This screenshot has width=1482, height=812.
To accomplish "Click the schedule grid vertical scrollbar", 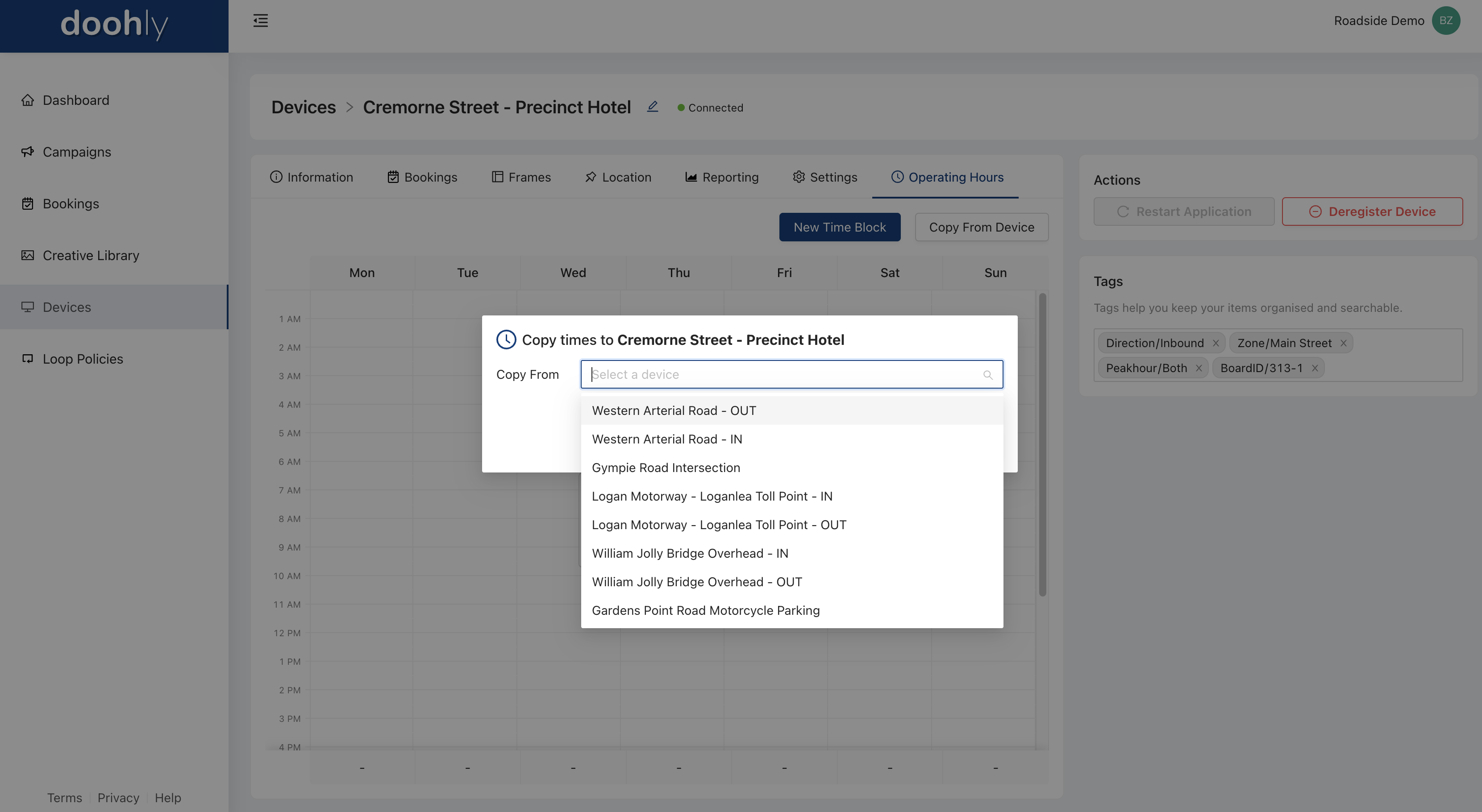I will (1042, 444).
